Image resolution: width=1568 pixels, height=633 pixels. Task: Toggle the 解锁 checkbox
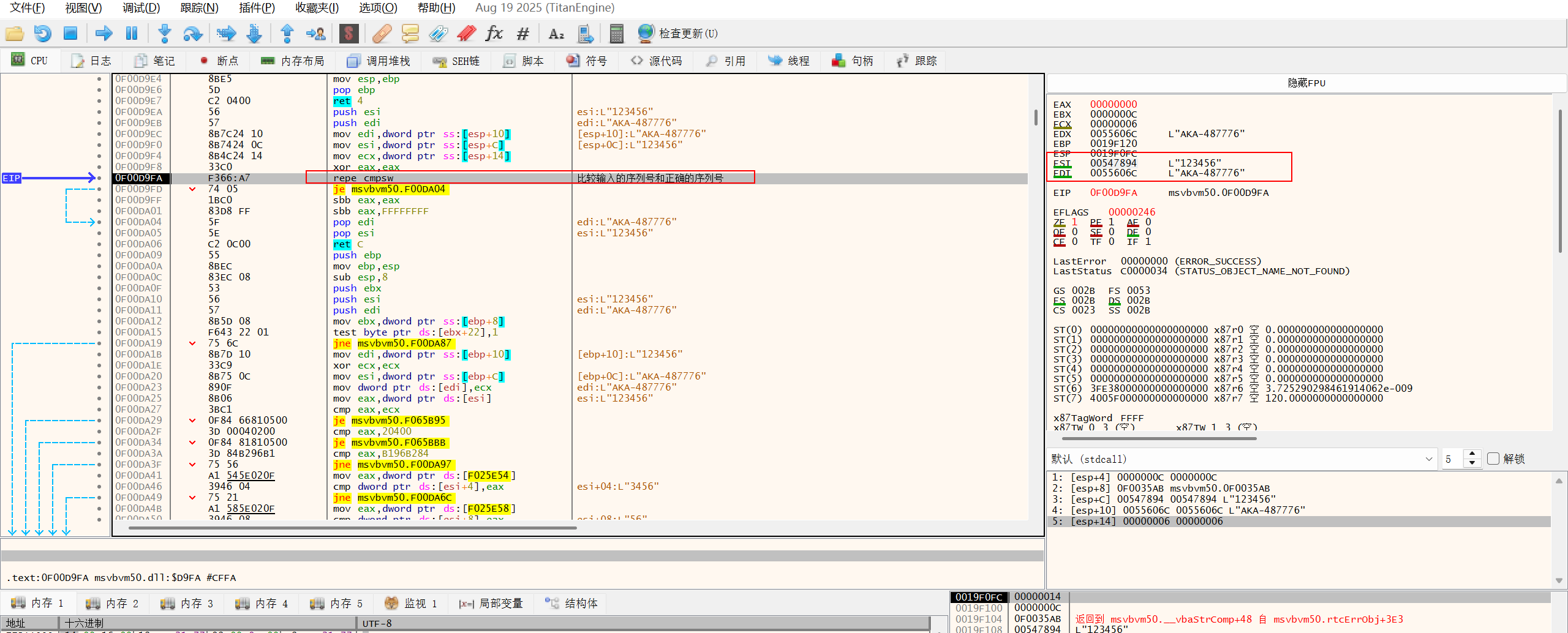click(x=1493, y=459)
